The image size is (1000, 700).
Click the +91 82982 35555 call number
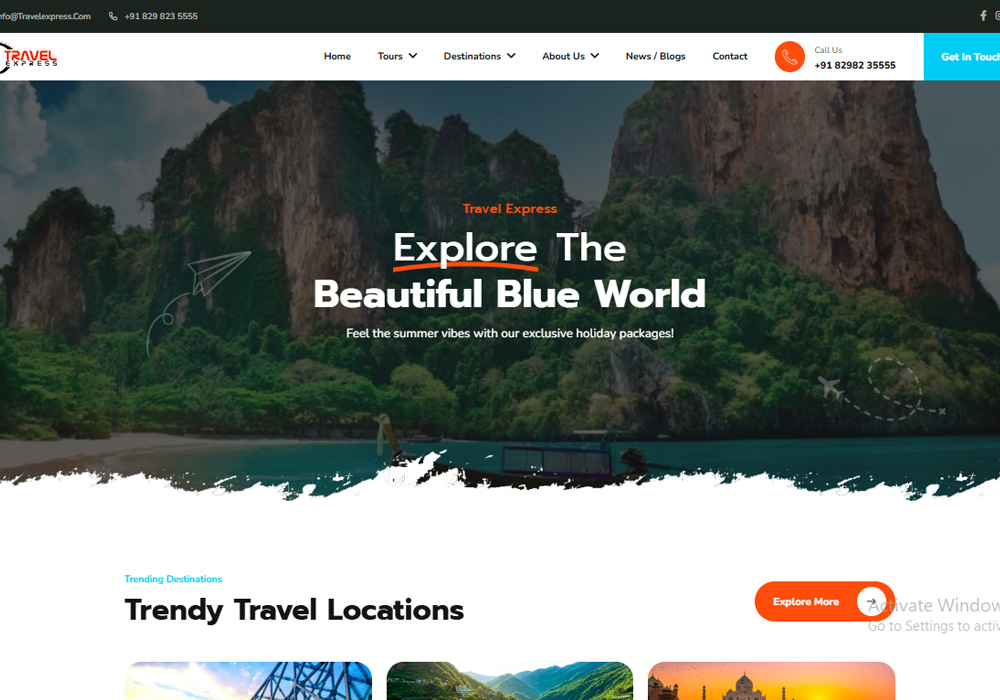point(855,65)
